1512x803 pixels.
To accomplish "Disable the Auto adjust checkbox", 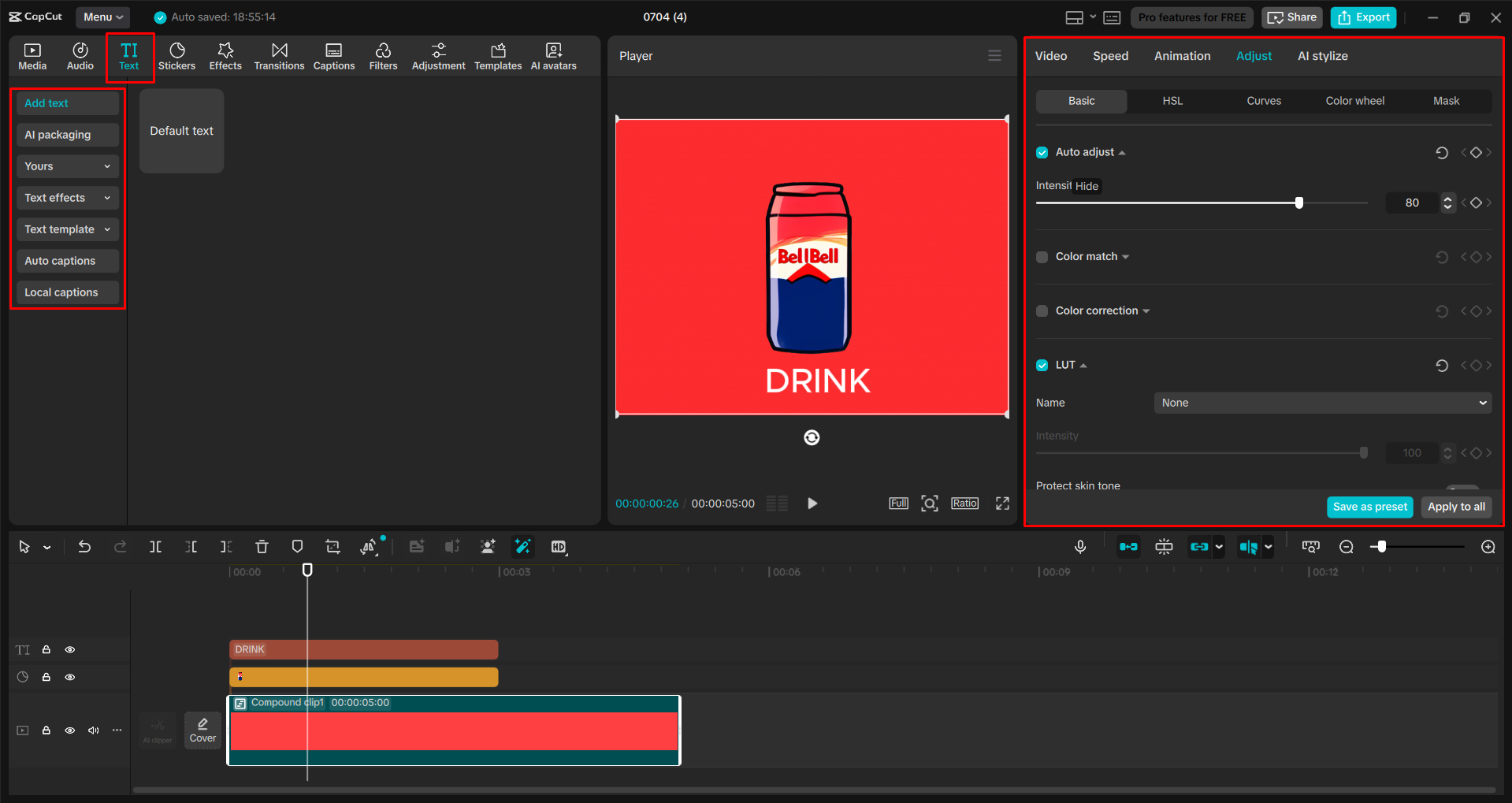I will (1042, 152).
